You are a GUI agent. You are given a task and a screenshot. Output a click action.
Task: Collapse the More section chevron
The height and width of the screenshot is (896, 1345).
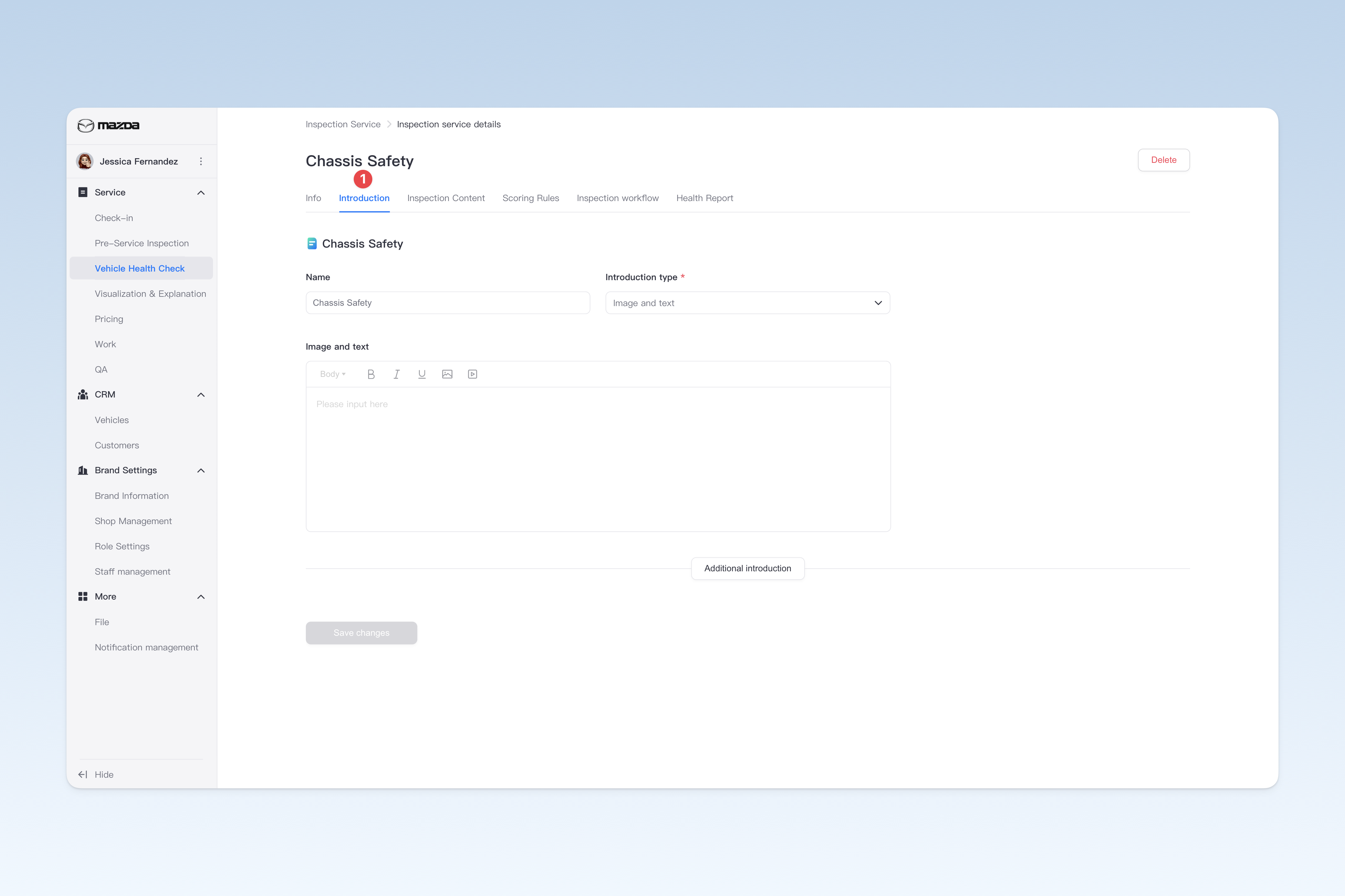click(x=201, y=597)
